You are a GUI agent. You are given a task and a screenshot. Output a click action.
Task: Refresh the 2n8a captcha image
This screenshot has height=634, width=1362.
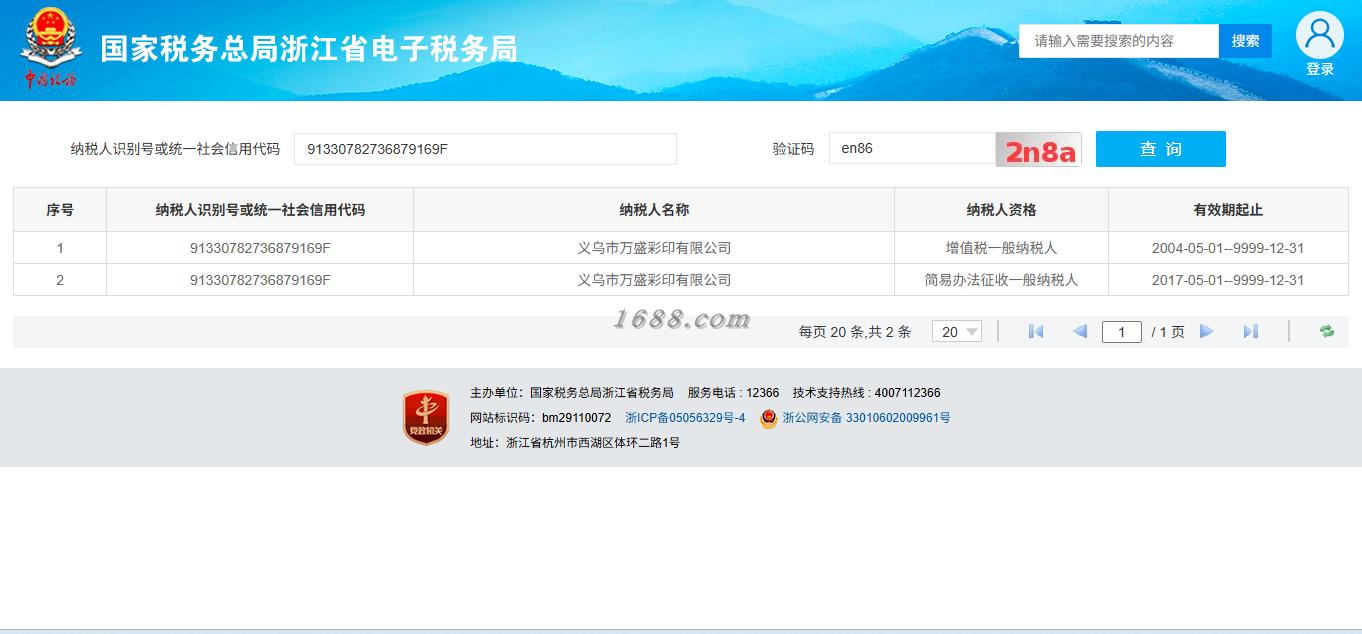click(x=1038, y=150)
